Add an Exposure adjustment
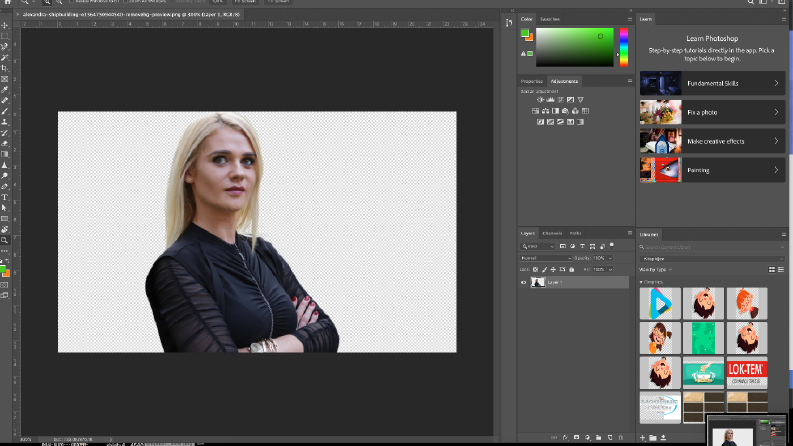 pos(570,100)
